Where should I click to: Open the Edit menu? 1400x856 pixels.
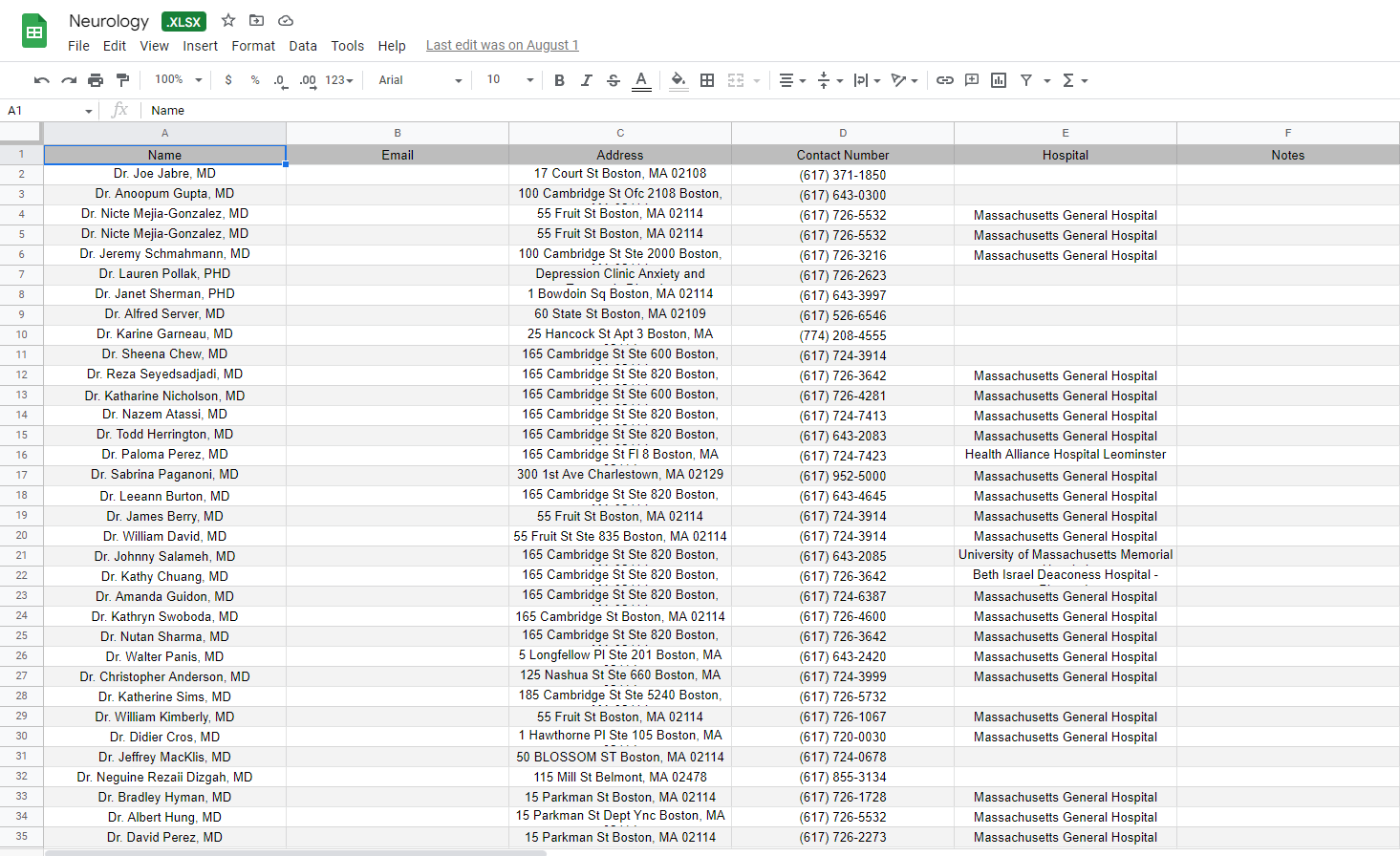coord(115,46)
